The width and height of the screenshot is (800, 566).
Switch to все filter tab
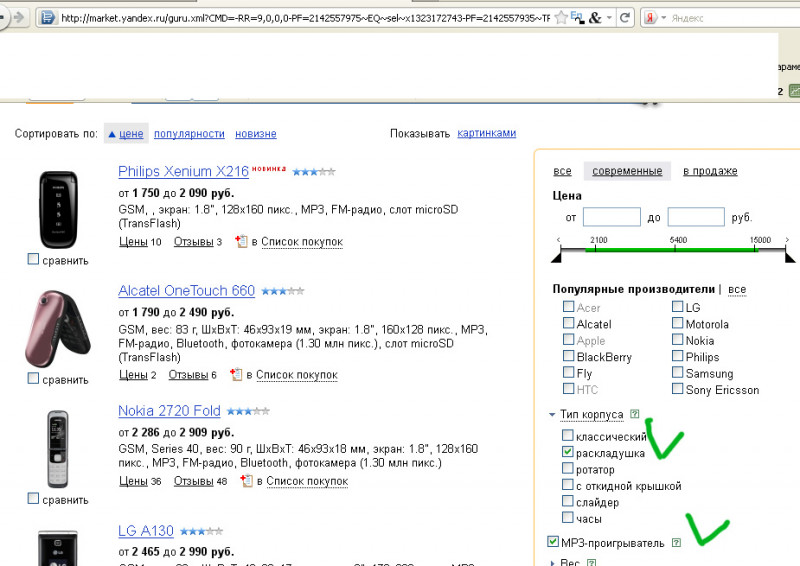click(562, 171)
